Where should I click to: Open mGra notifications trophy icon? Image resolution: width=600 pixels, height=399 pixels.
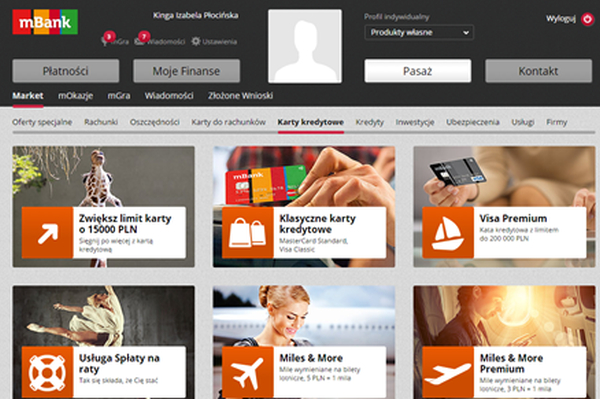tap(104, 41)
